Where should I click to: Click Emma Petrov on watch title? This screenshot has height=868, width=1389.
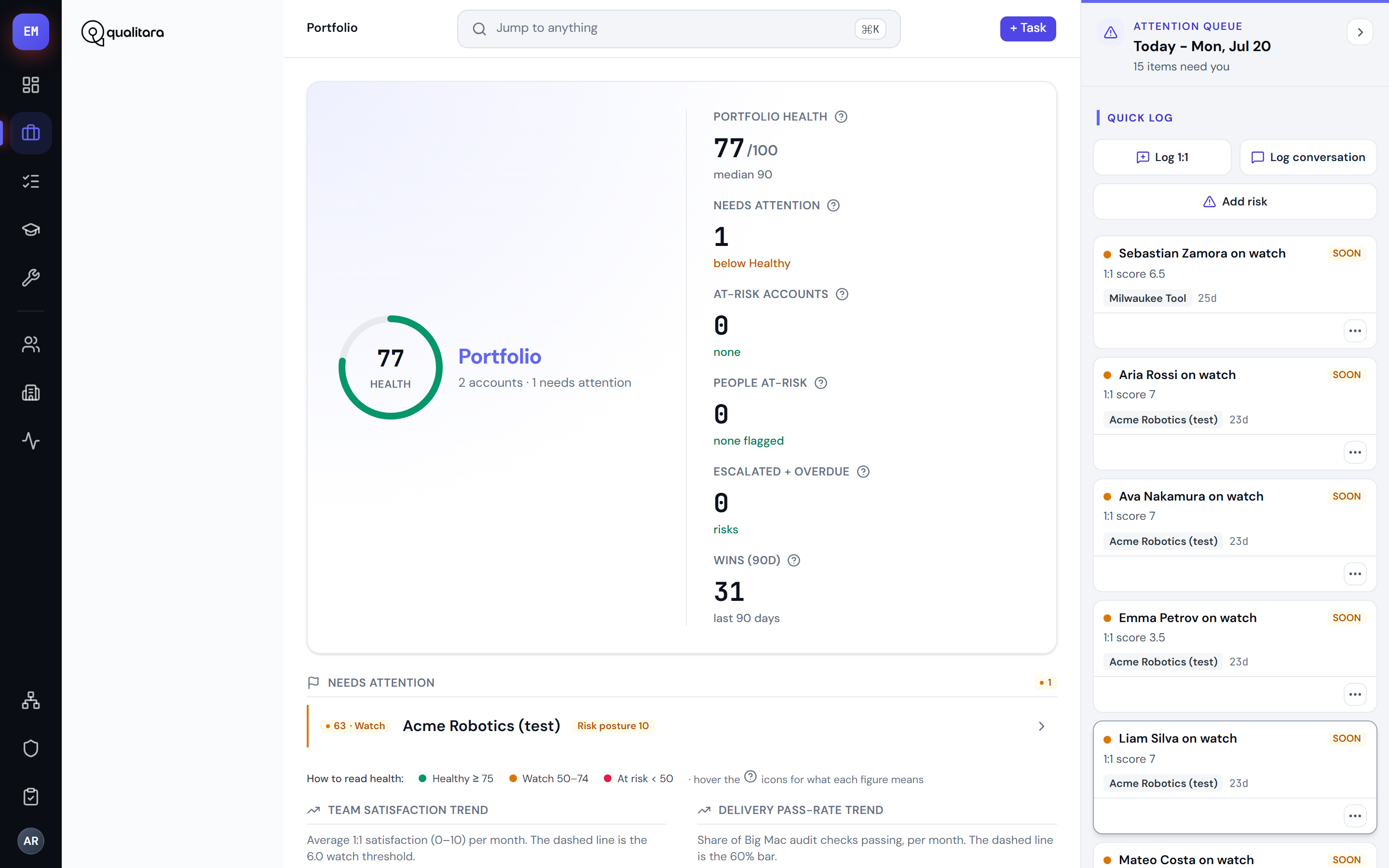[1187, 618]
